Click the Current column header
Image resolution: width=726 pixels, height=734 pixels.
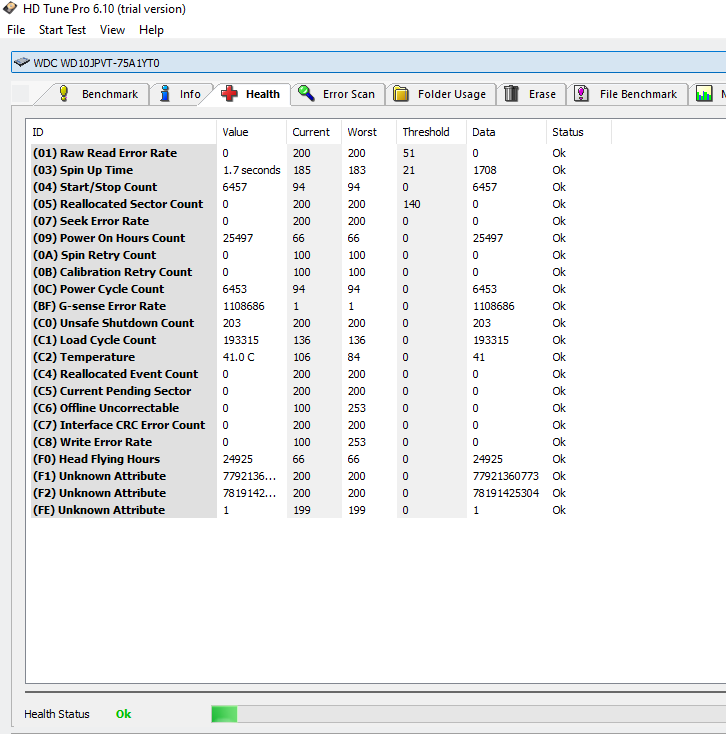point(314,132)
